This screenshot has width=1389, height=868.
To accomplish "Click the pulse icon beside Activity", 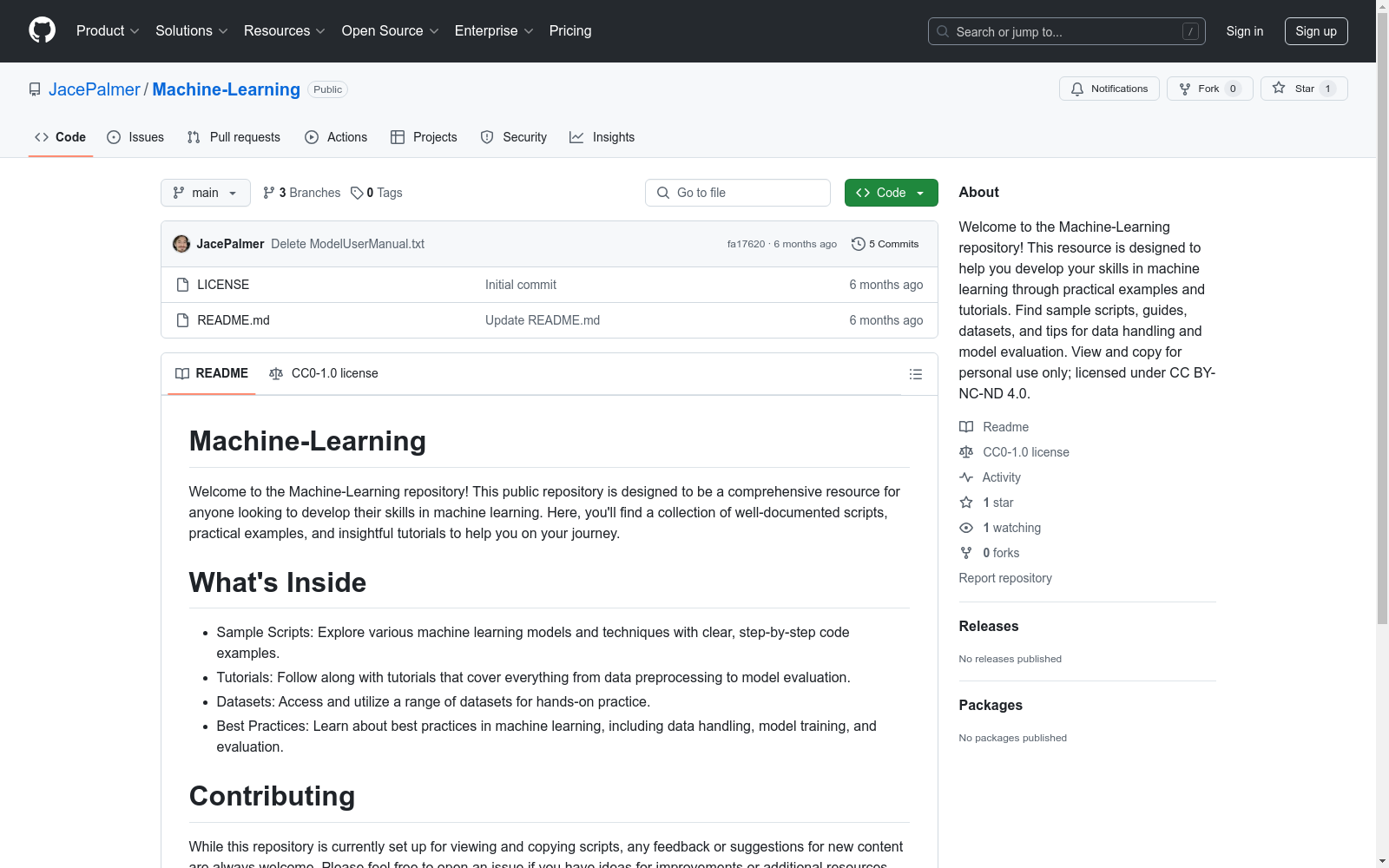I will tap(966, 477).
